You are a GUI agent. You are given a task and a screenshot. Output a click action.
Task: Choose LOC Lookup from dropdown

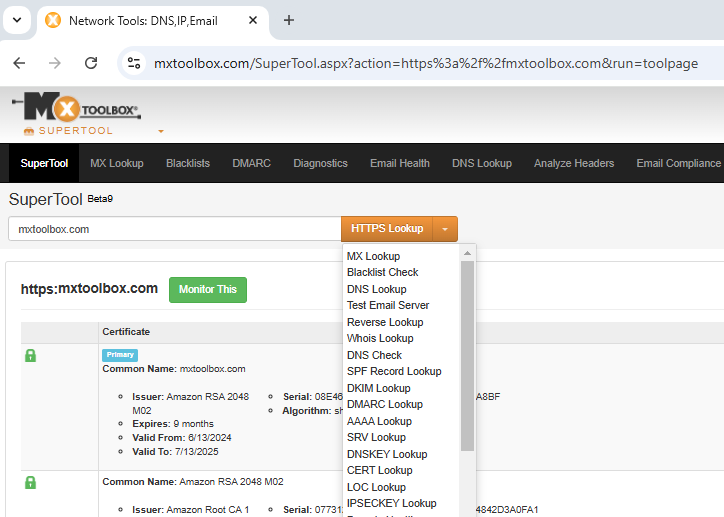coord(376,487)
